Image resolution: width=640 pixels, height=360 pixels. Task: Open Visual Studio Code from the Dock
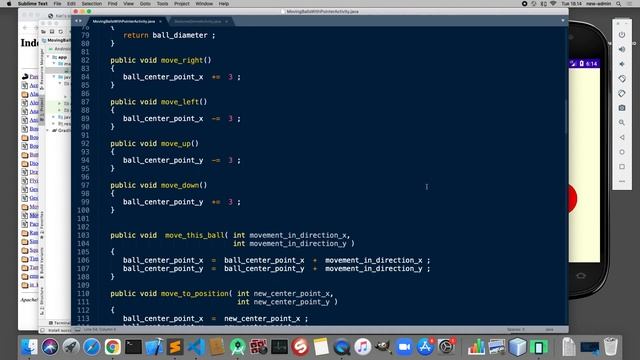click(196, 347)
